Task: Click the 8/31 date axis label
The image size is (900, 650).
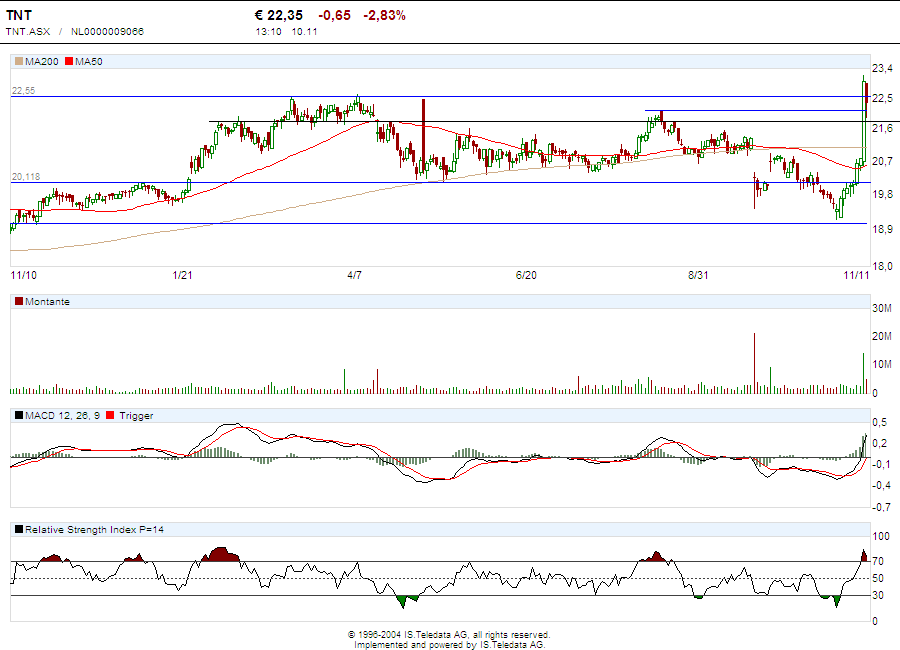Action: [698, 274]
